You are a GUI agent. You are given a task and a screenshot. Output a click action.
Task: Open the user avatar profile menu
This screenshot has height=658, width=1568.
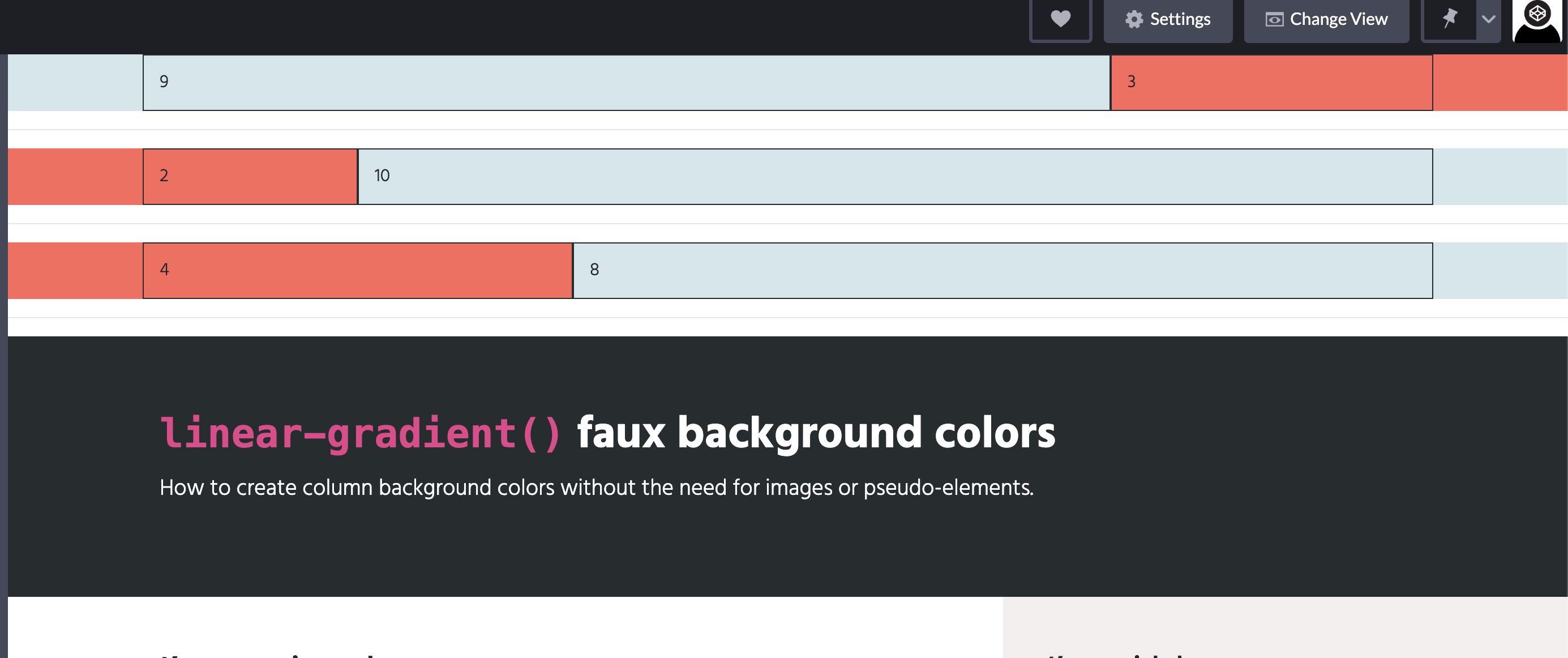pos(1536,22)
